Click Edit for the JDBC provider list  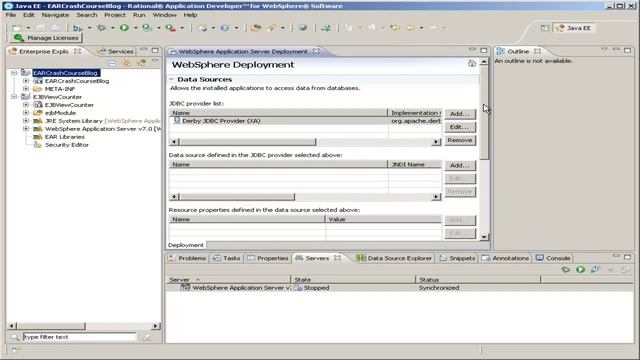pyautogui.click(x=460, y=127)
